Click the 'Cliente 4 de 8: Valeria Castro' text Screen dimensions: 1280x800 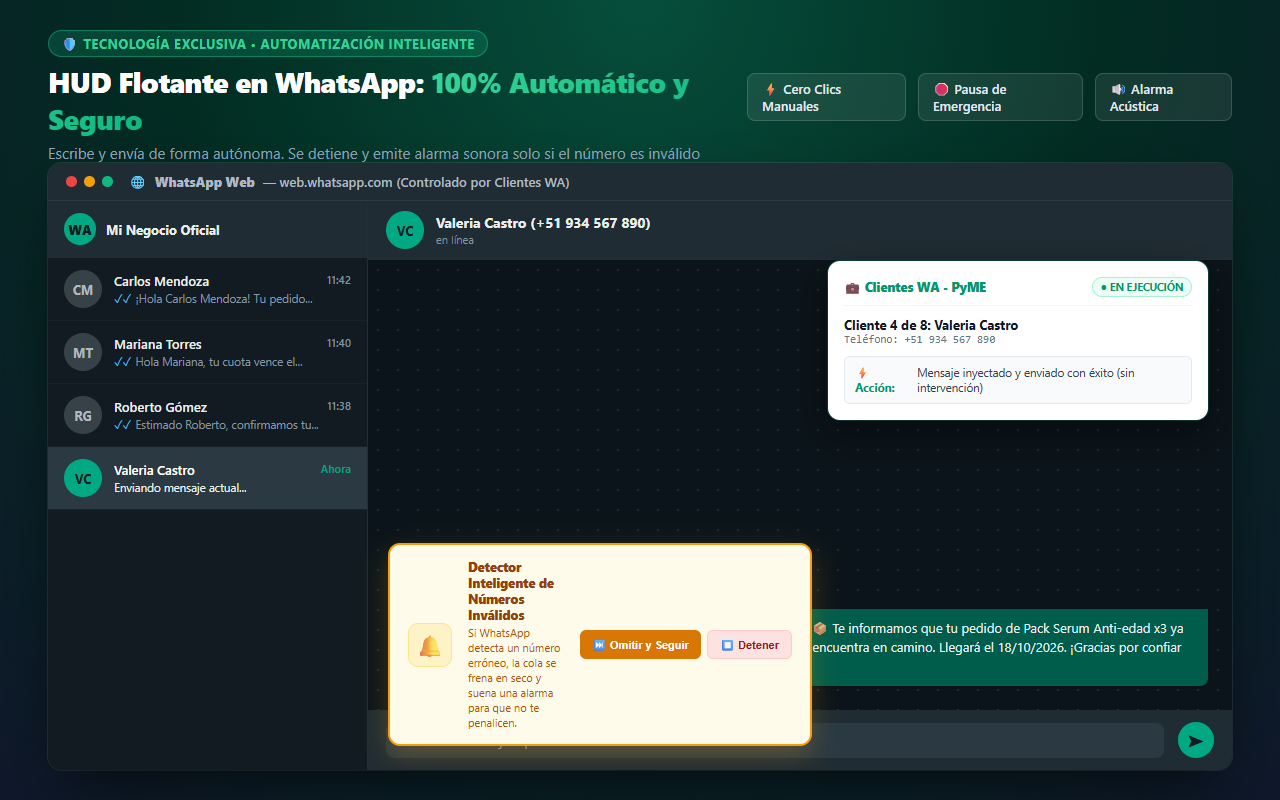(x=931, y=325)
